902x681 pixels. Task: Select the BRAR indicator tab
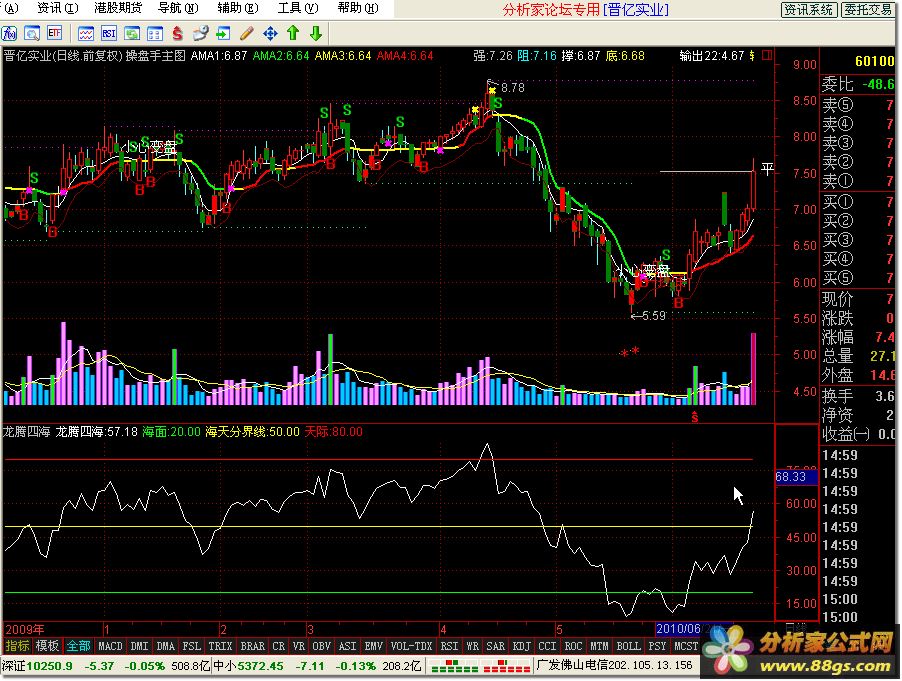[253, 646]
